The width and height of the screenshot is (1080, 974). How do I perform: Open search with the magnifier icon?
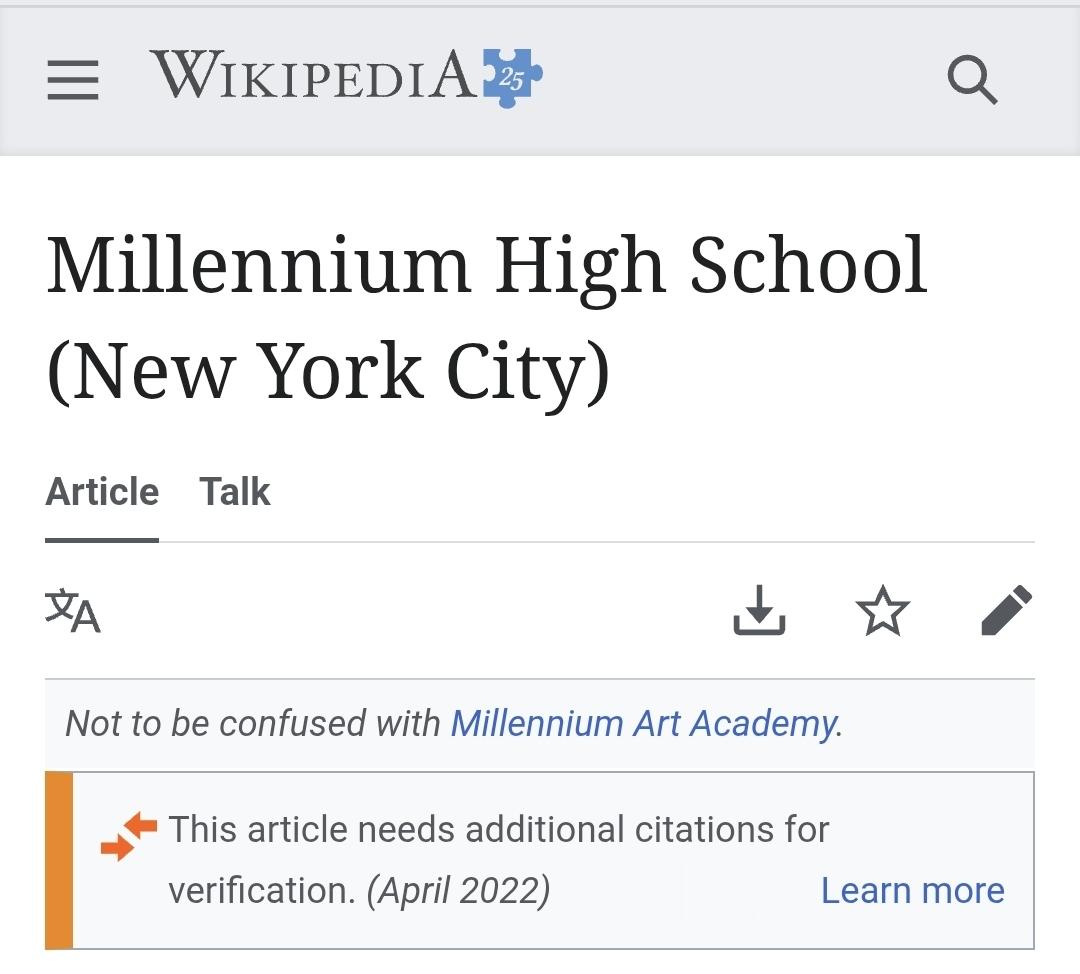tap(972, 80)
